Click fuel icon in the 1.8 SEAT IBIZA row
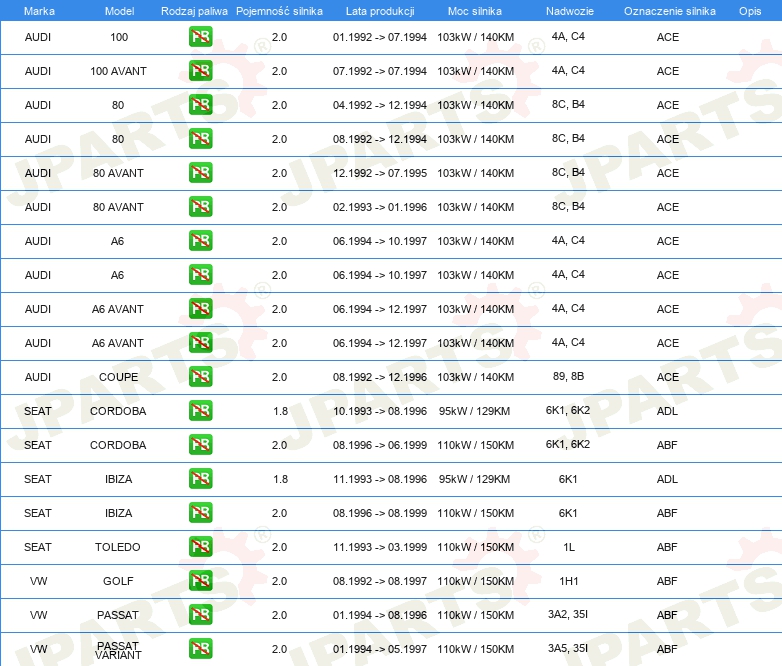Image resolution: width=782 pixels, height=666 pixels. (200, 478)
